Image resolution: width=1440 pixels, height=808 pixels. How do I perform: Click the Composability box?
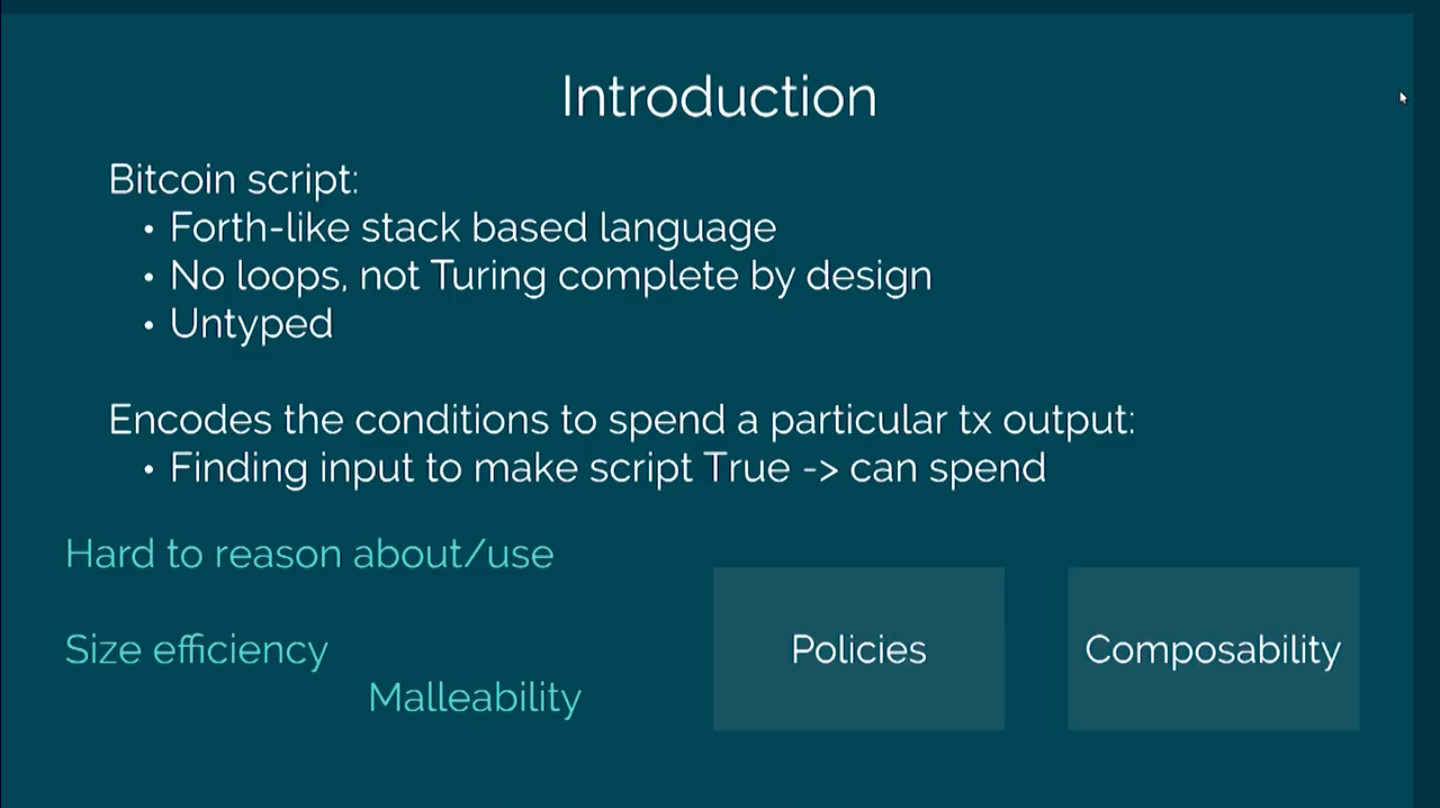coord(1213,649)
